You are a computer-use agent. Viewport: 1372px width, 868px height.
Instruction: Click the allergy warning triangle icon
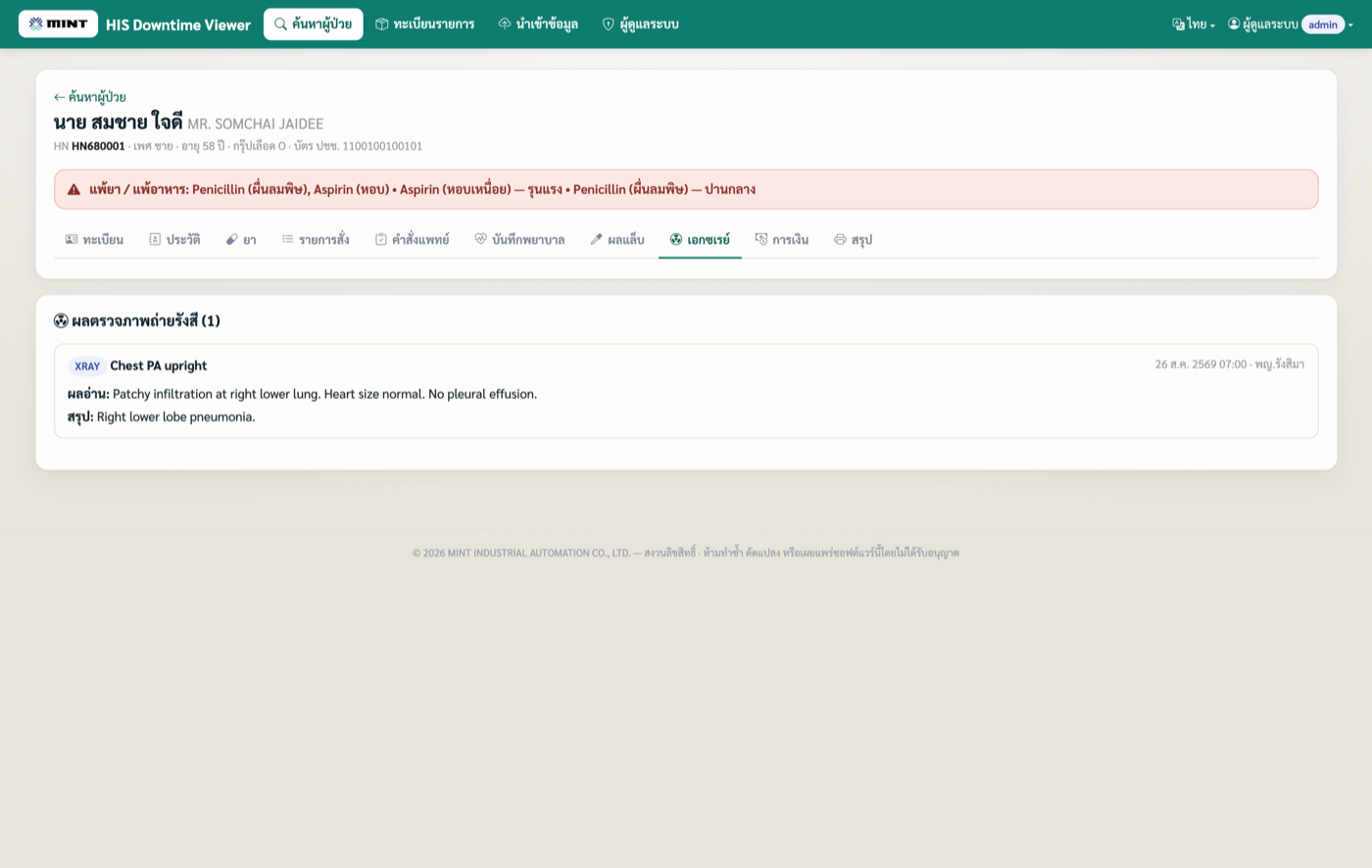73,189
